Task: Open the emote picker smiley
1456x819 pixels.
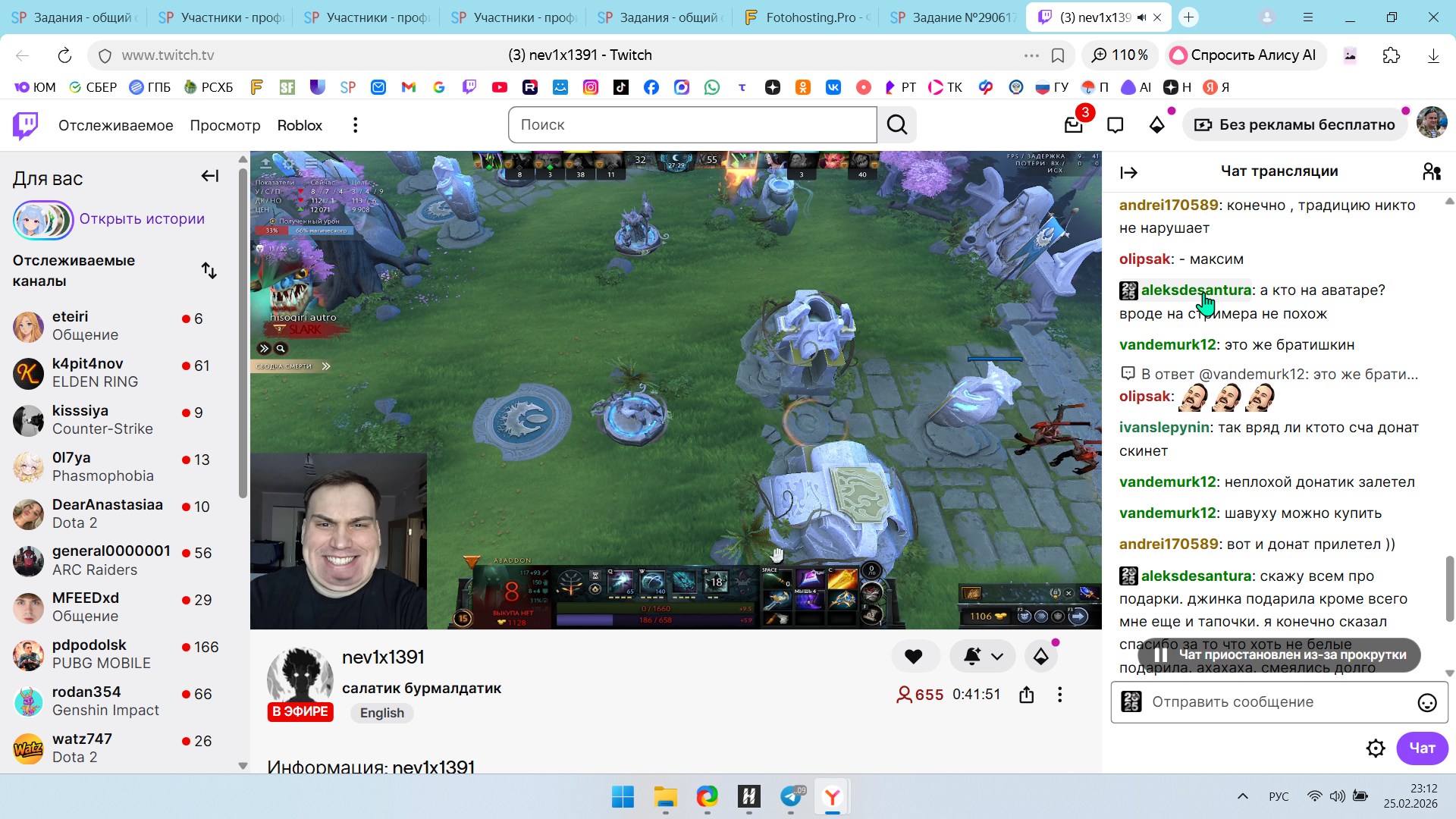Action: coord(1426,703)
